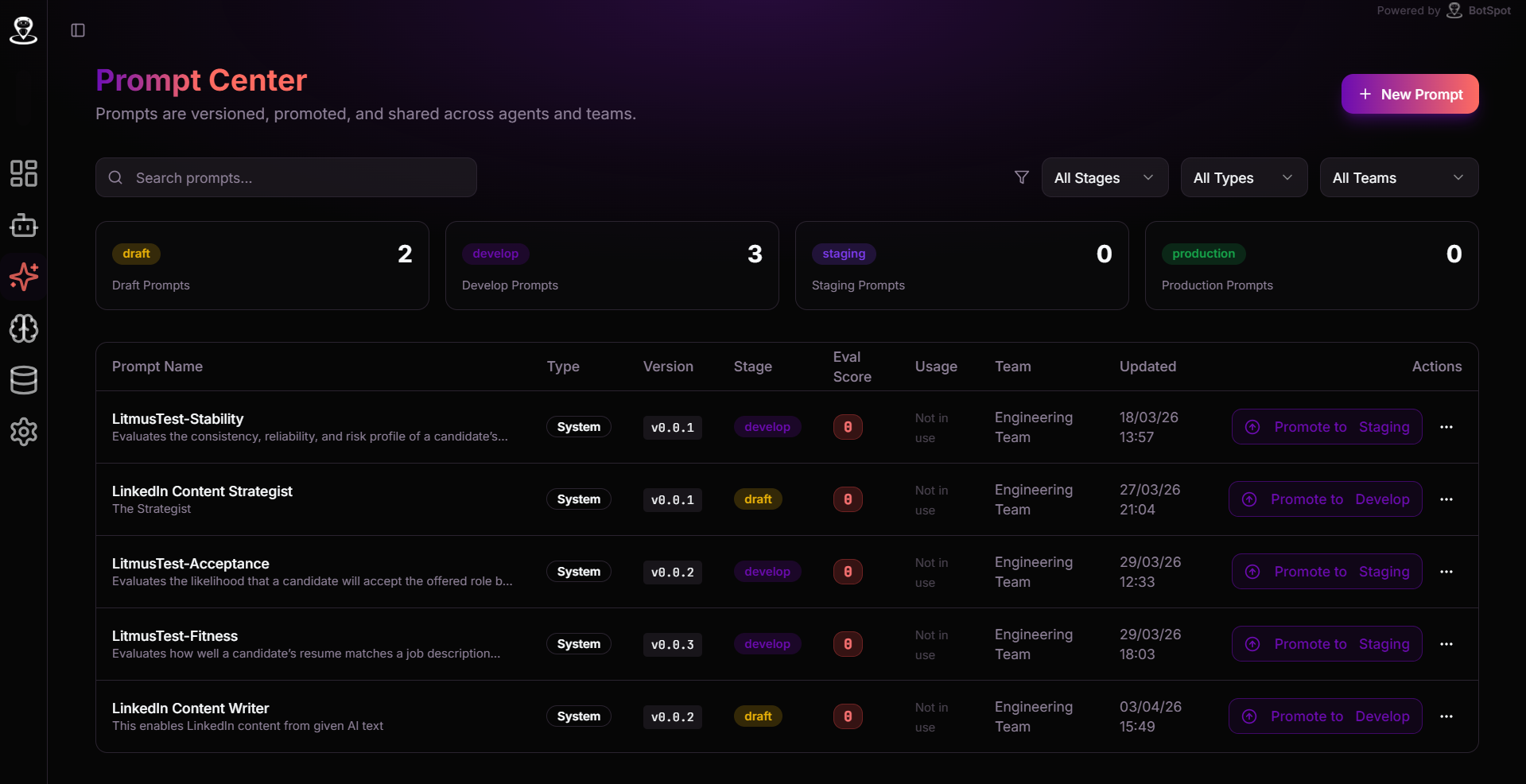The image size is (1526, 784).
Task: Click version v0.0.1 of LitmusTest-Stability
Action: coord(673,427)
